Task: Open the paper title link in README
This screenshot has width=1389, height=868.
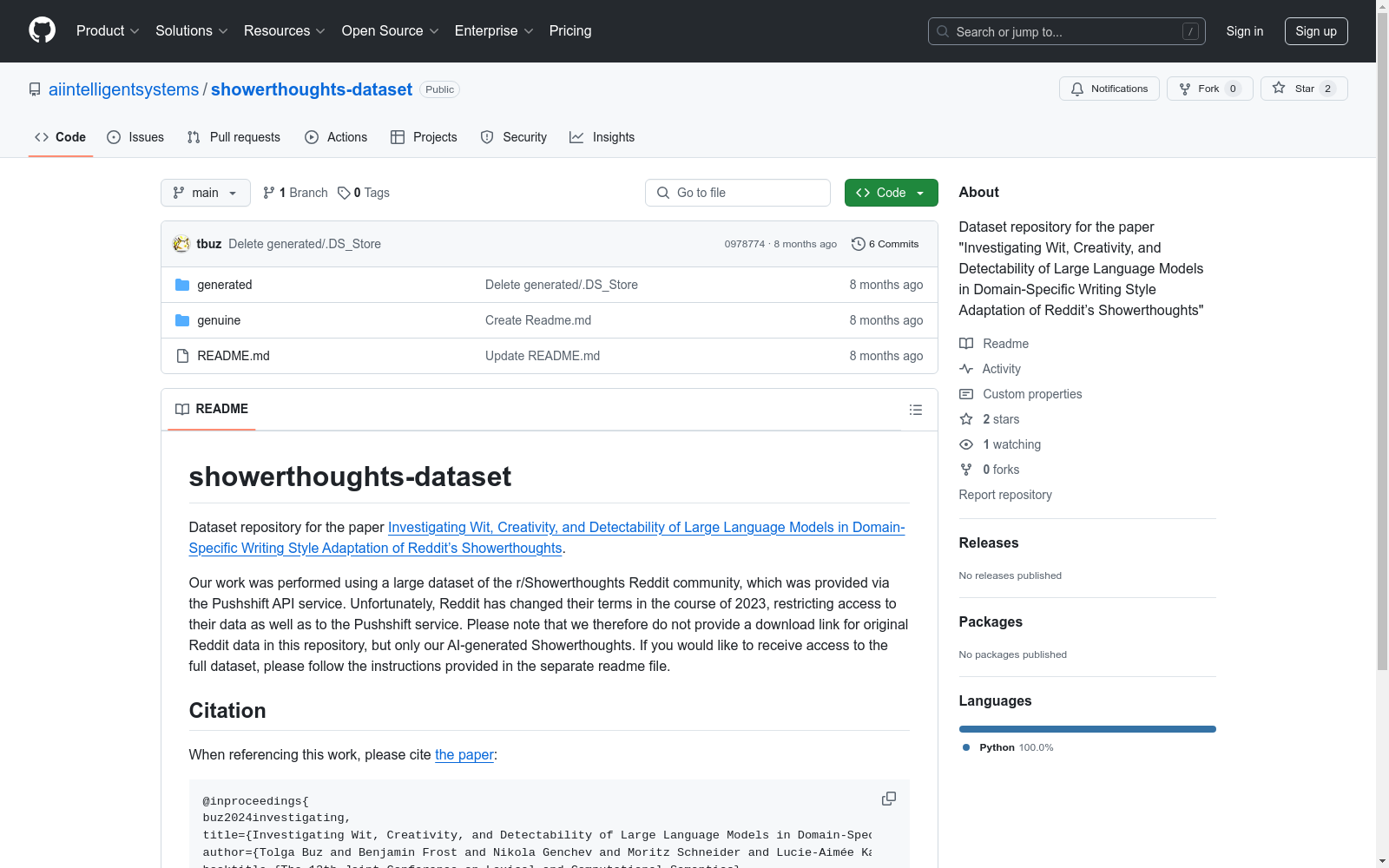Action: [x=547, y=538]
